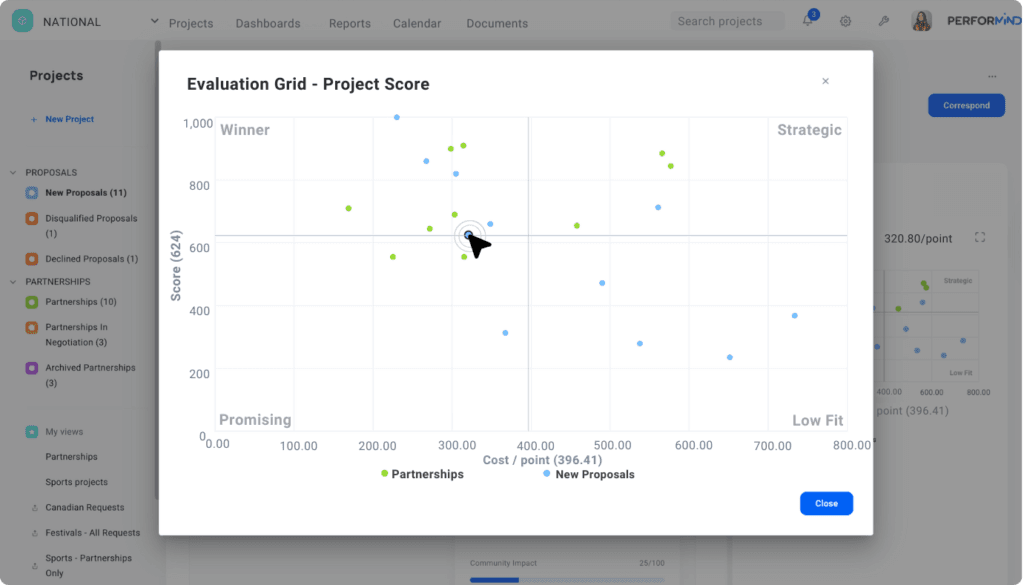Screen dimensions: 1024x585
Task: Open the Calendar menu
Action: 417,23
